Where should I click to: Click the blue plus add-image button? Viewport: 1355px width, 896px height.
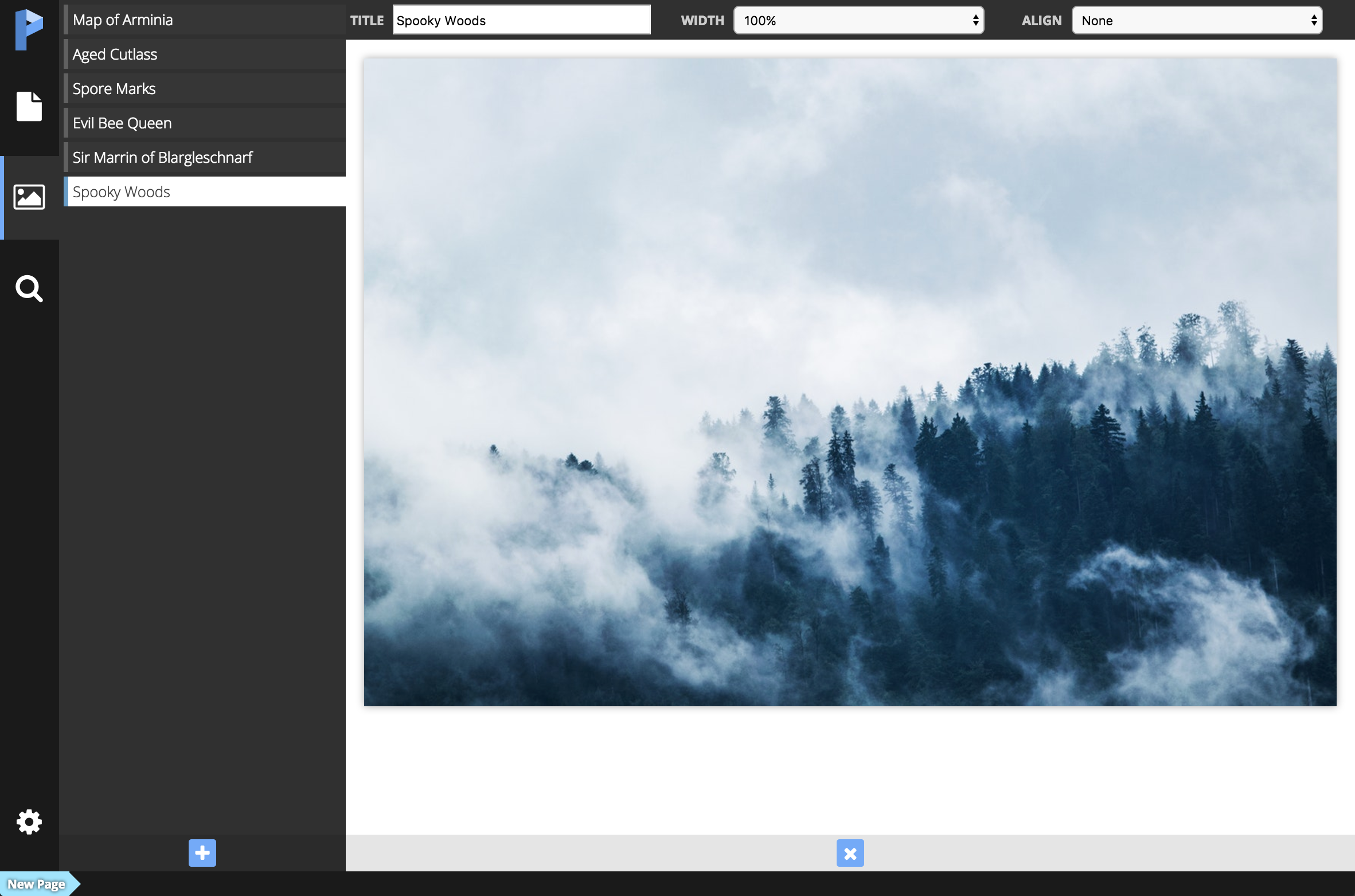pos(202,853)
